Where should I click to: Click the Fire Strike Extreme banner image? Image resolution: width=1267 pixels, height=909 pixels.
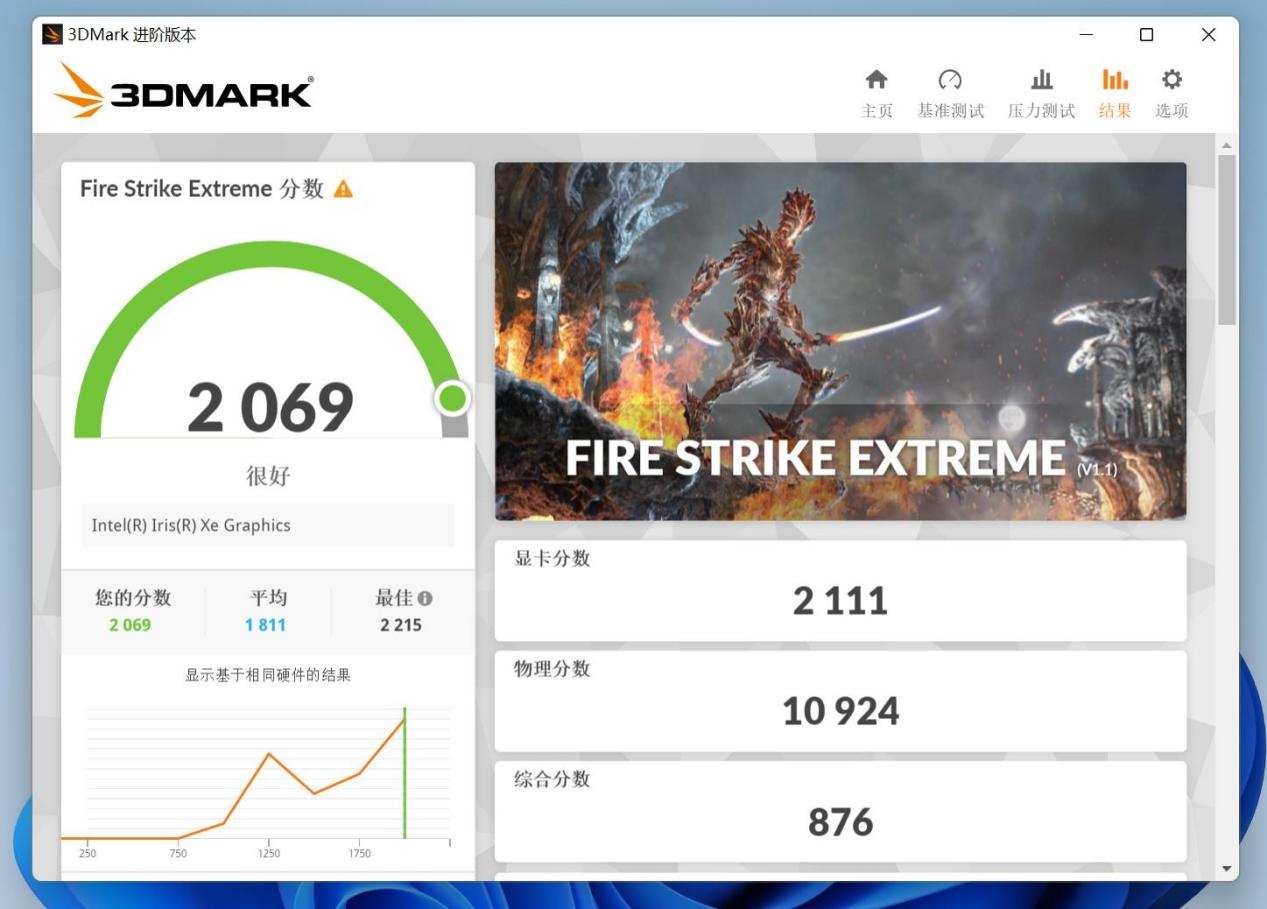point(840,340)
